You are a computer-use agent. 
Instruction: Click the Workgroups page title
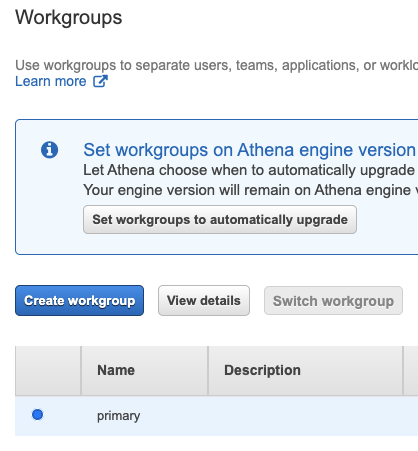click(69, 17)
